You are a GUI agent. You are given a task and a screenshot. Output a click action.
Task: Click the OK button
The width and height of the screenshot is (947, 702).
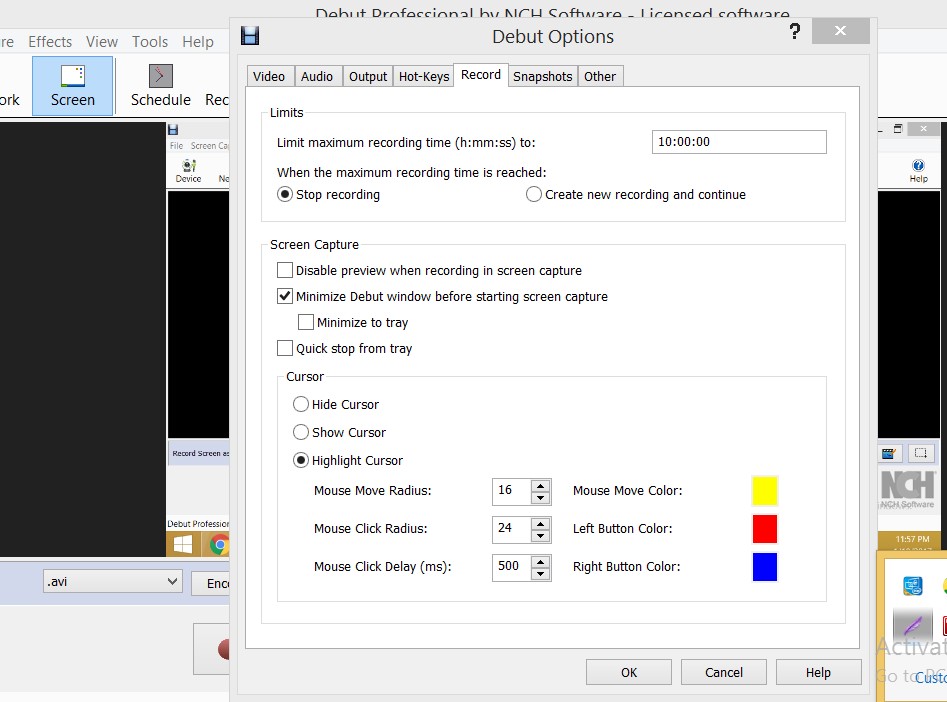tap(629, 672)
